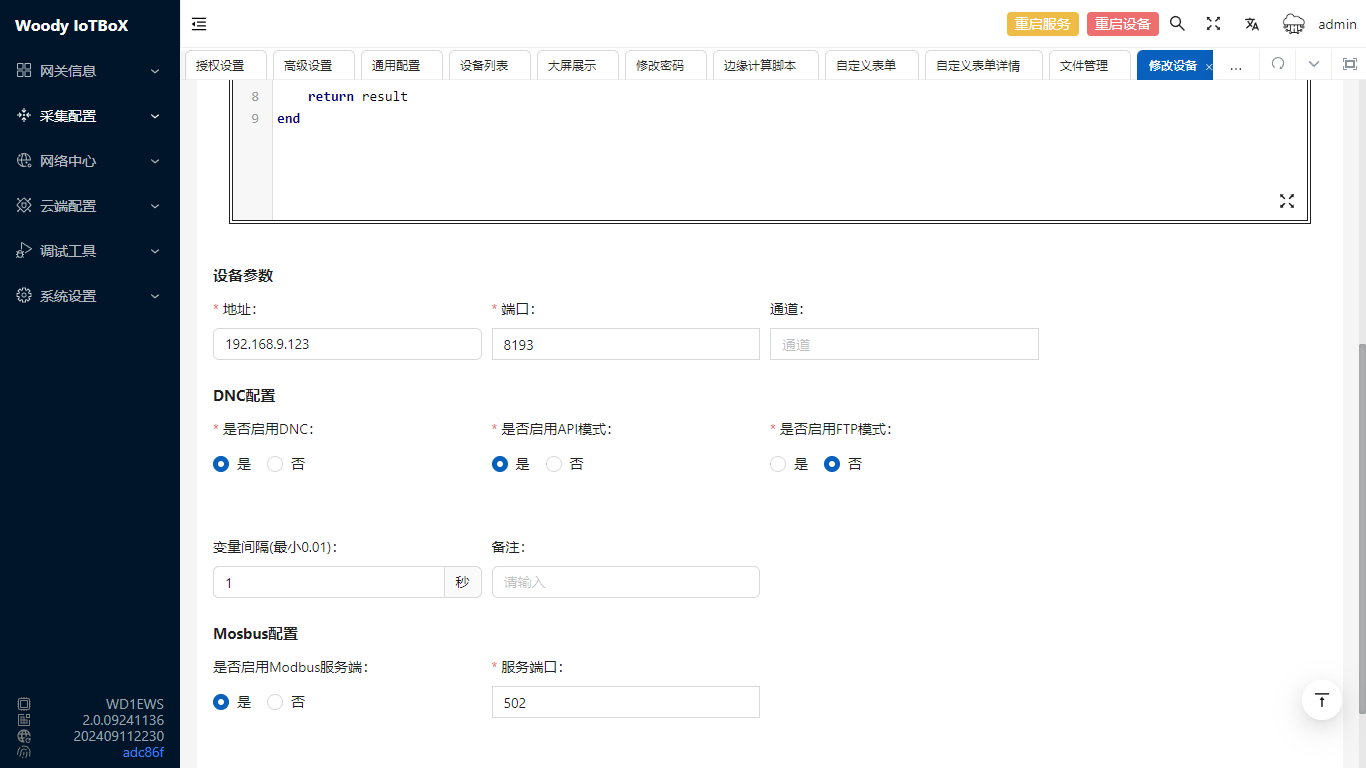The image size is (1366, 768).
Task: Open the tabs dropdown chevron
Action: tap(1313, 65)
